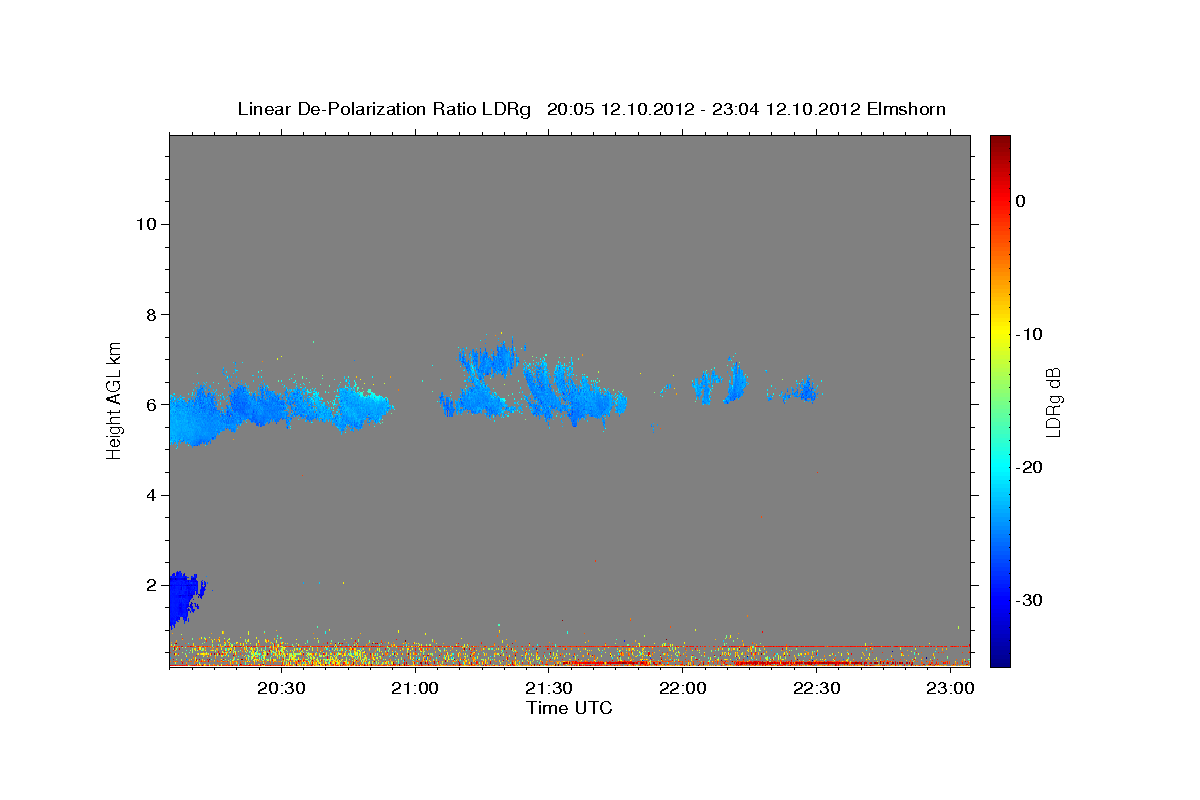Click the small cloud patch near 22:10
The image size is (1200, 800).
722,383
